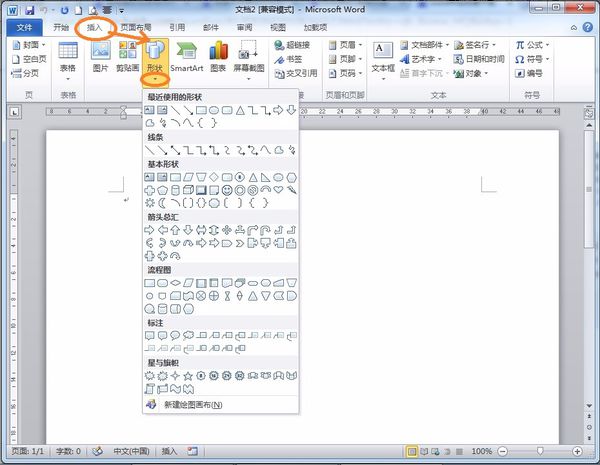
Task: Insert a 交叉引用 cross-reference
Action: (x=296, y=73)
